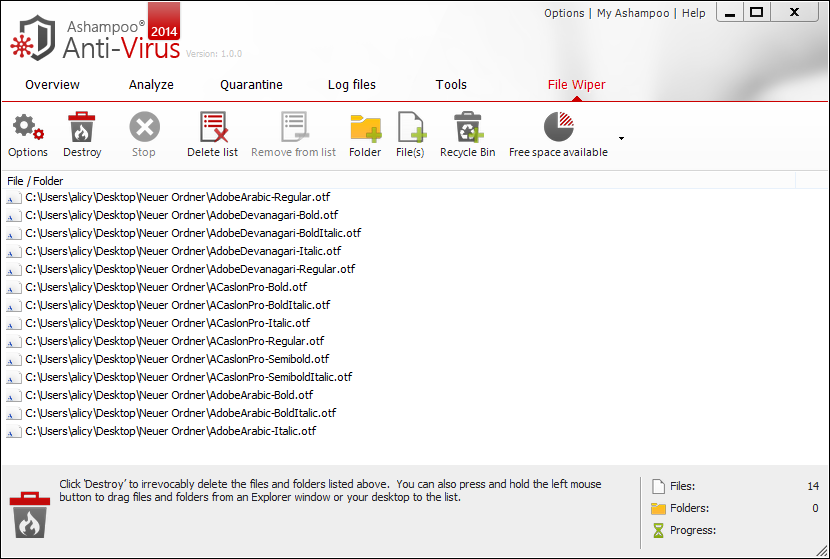Go to the Log files tab
Image resolution: width=830 pixels, height=559 pixels.
pos(352,85)
